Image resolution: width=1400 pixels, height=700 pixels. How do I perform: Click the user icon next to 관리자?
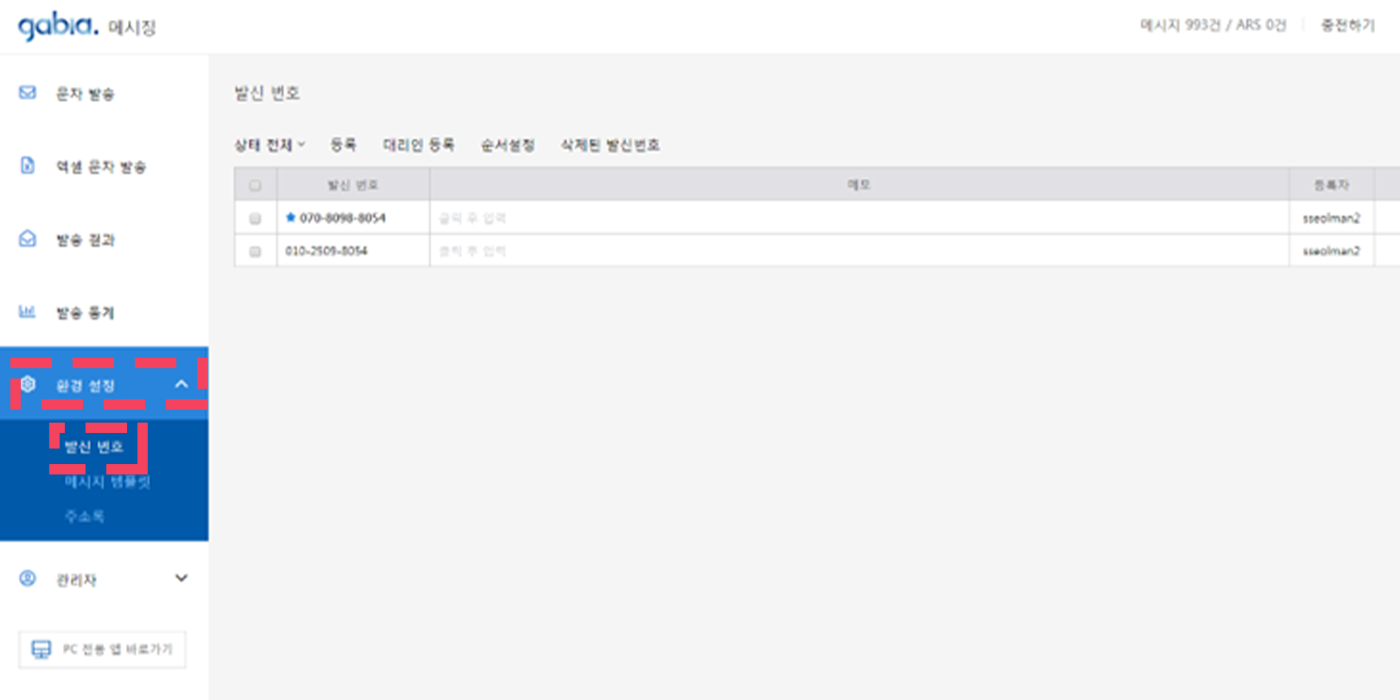pos(28,578)
